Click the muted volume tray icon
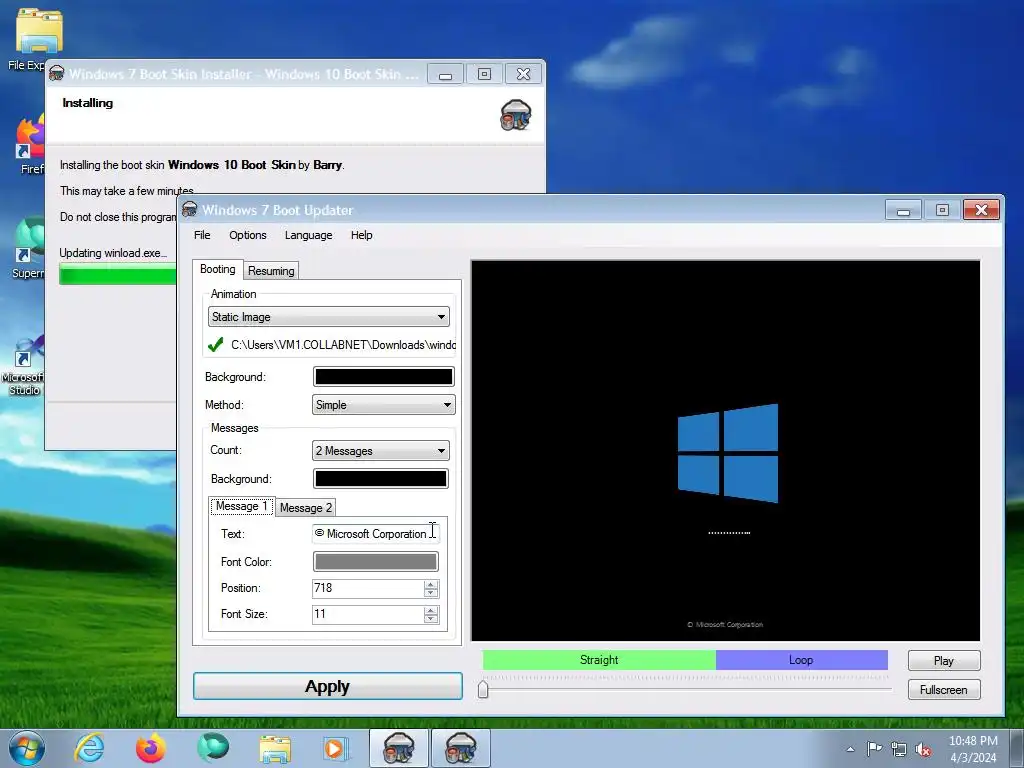The height and width of the screenshot is (768, 1024). [x=923, y=750]
